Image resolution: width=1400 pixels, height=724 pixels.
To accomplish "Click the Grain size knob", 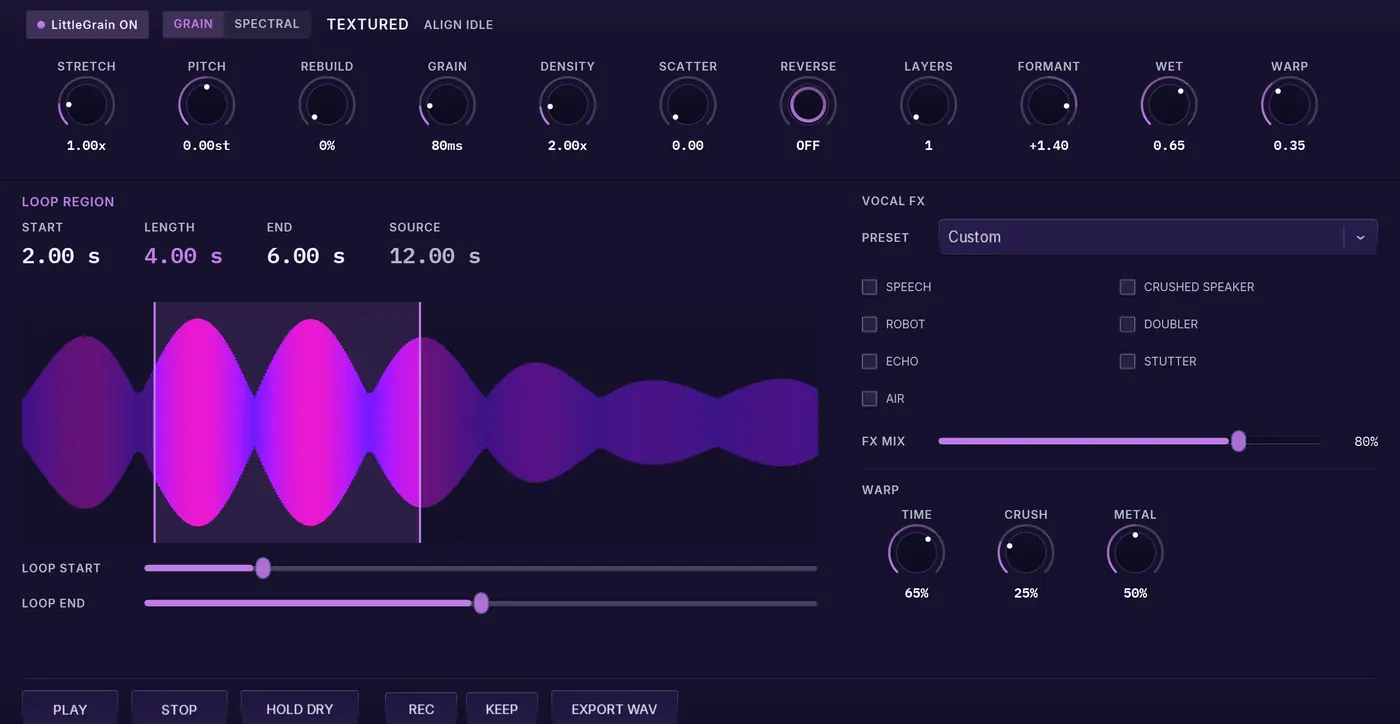I will click(x=447, y=105).
